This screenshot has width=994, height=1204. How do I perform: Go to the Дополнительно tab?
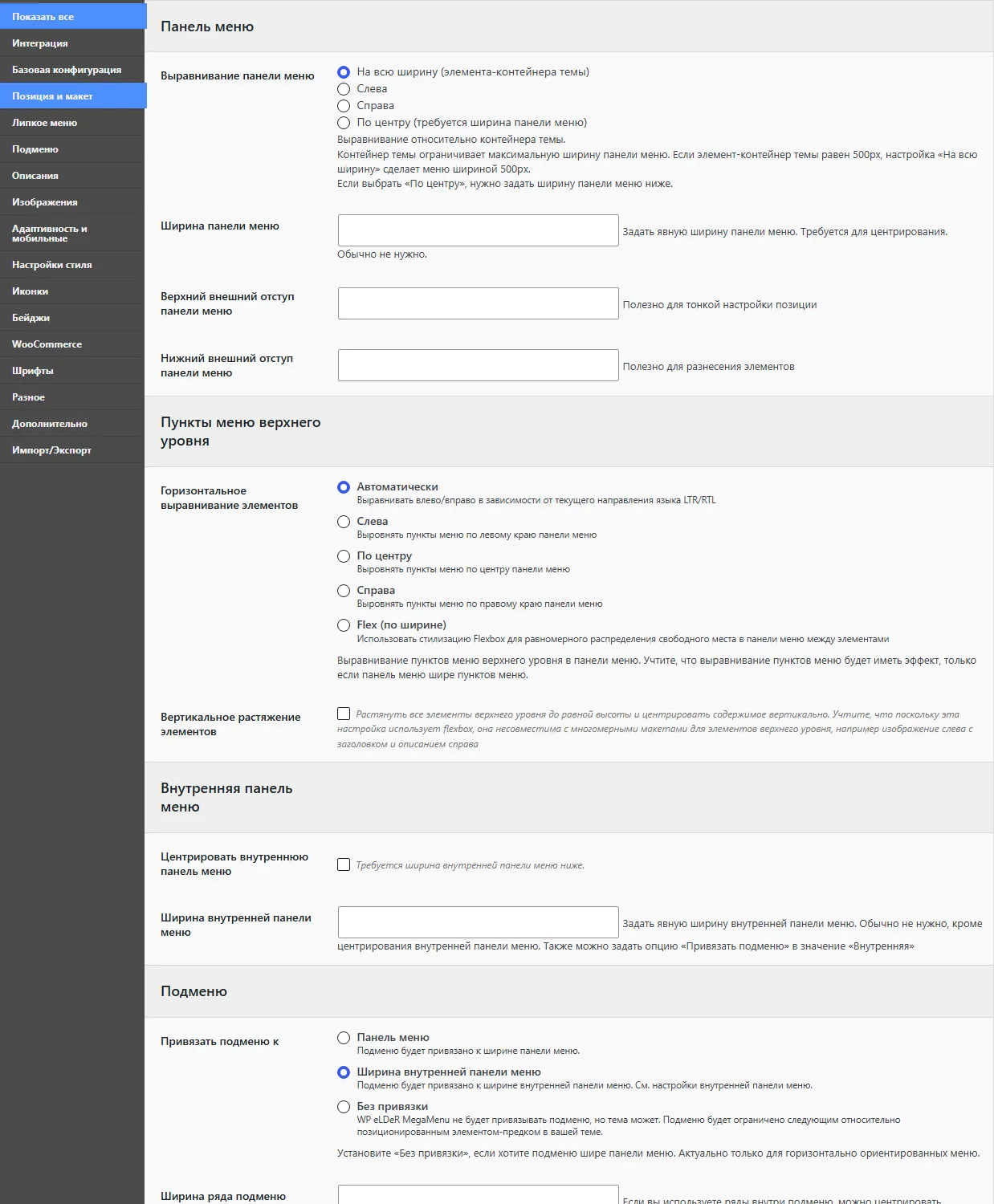coord(72,424)
